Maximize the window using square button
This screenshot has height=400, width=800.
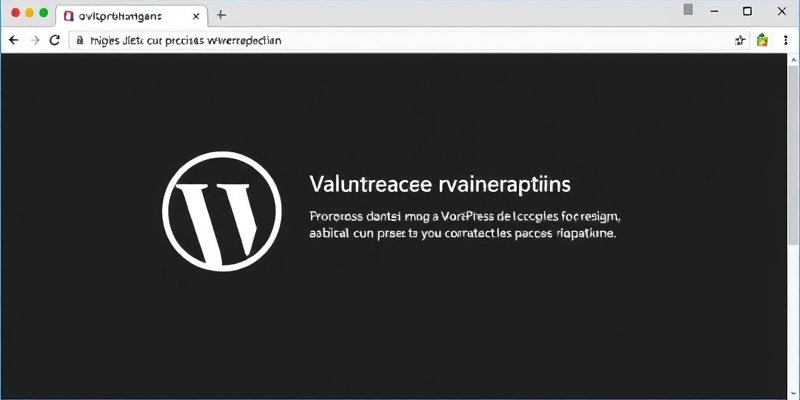(x=747, y=11)
